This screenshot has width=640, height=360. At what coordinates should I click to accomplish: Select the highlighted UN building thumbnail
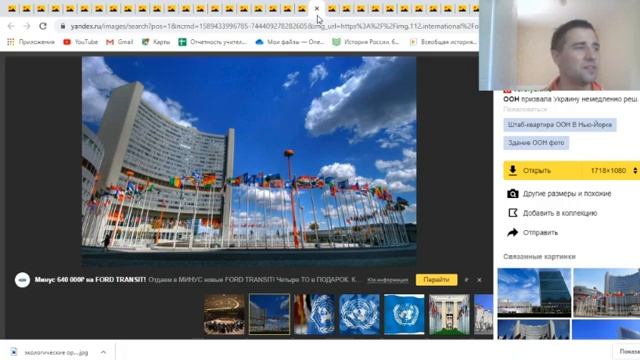(269, 314)
